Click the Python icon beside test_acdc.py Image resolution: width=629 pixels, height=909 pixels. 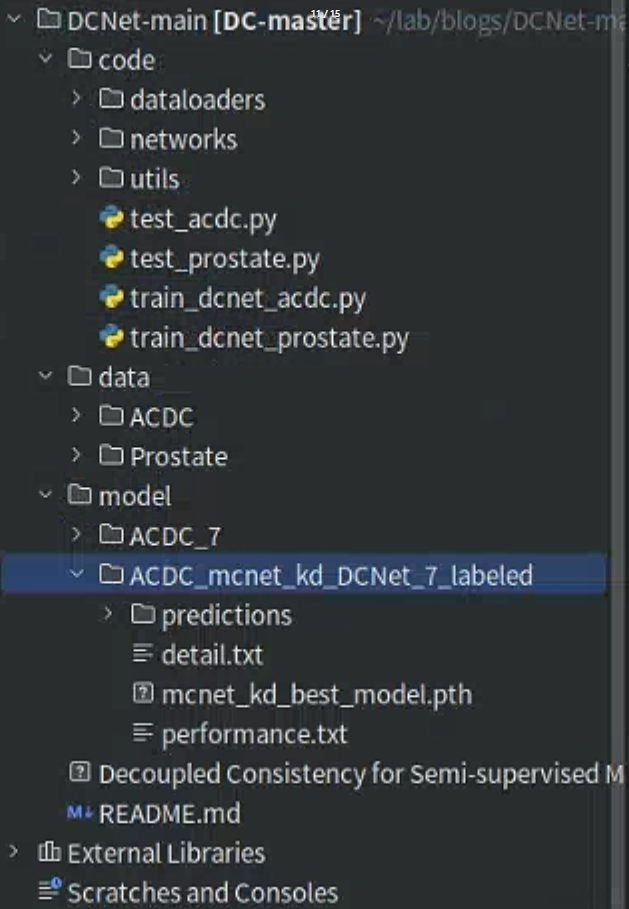(x=112, y=218)
